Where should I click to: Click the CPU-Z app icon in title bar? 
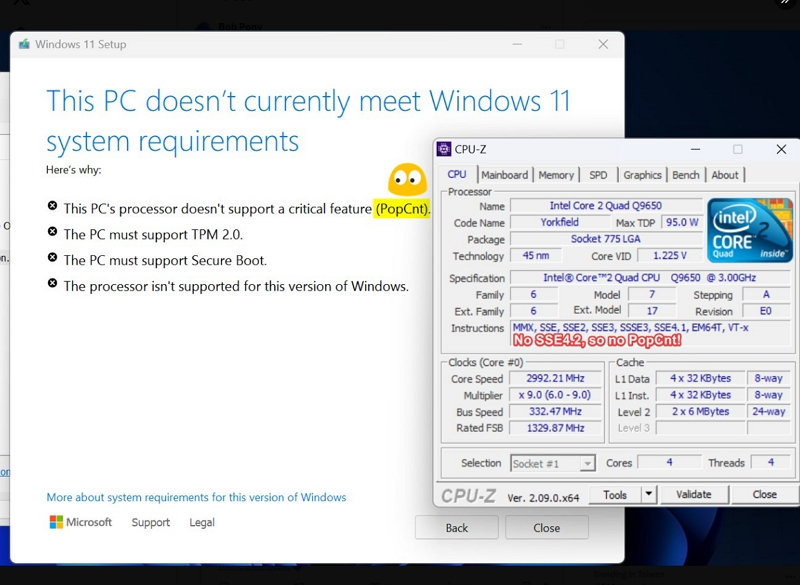444,149
